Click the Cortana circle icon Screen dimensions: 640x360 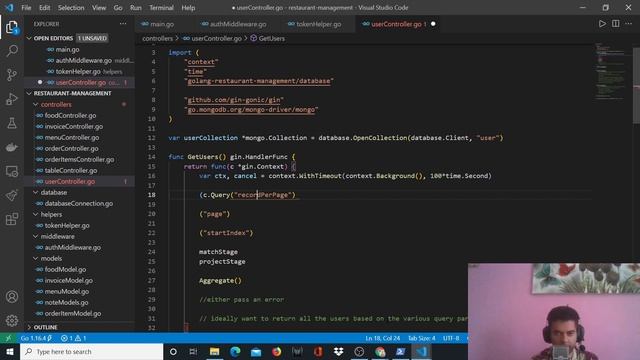(x=173, y=351)
